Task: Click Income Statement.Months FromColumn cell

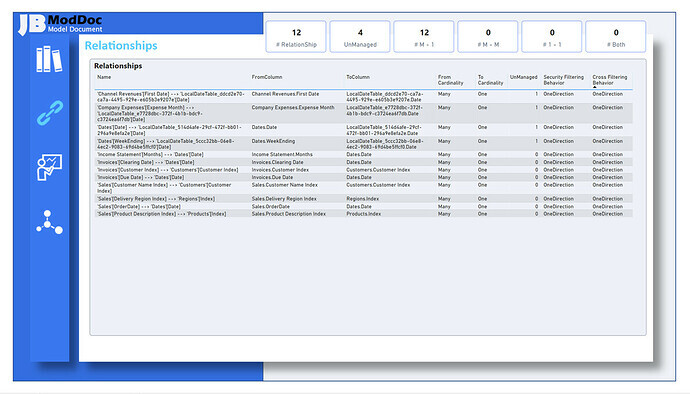Action: 282,155
